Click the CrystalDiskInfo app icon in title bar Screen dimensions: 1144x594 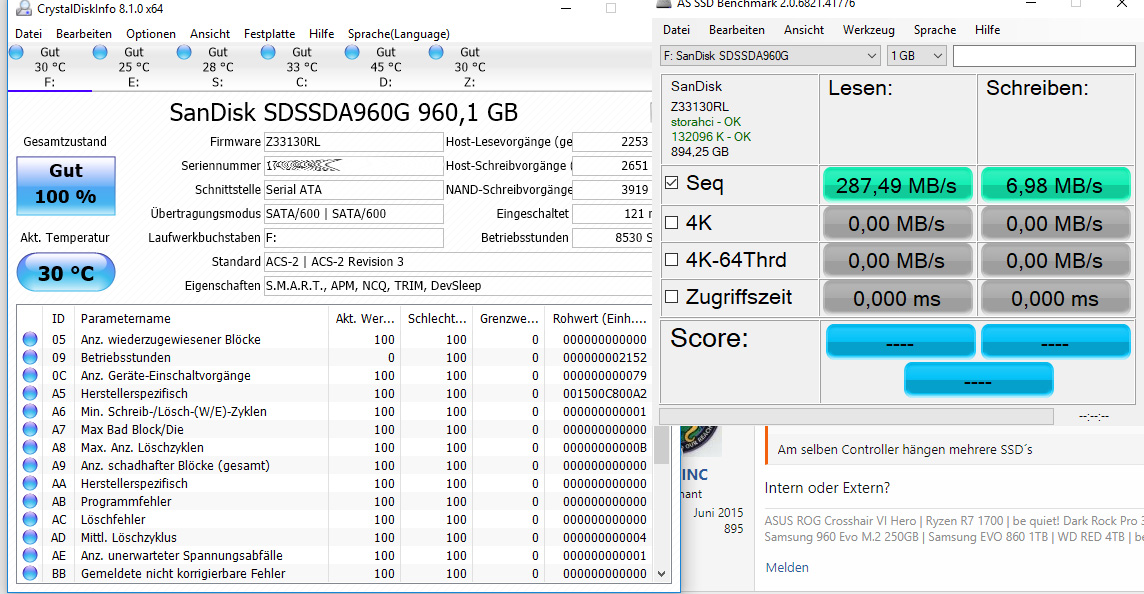(x=24, y=8)
